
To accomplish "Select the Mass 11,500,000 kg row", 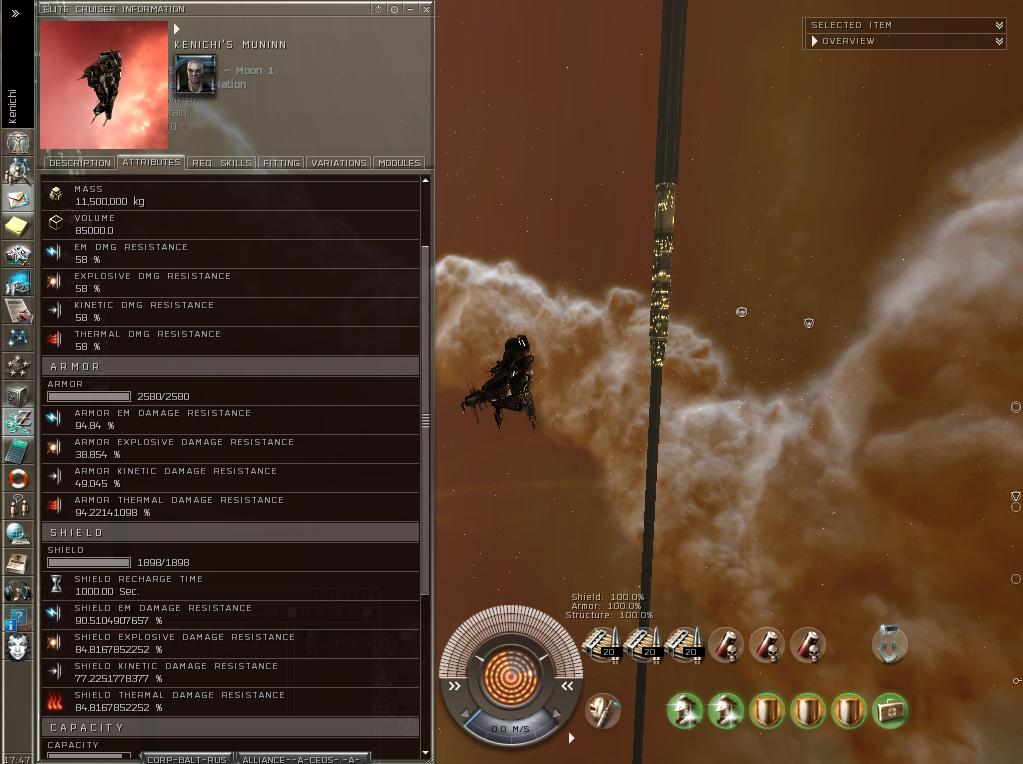I will coord(230,195).
